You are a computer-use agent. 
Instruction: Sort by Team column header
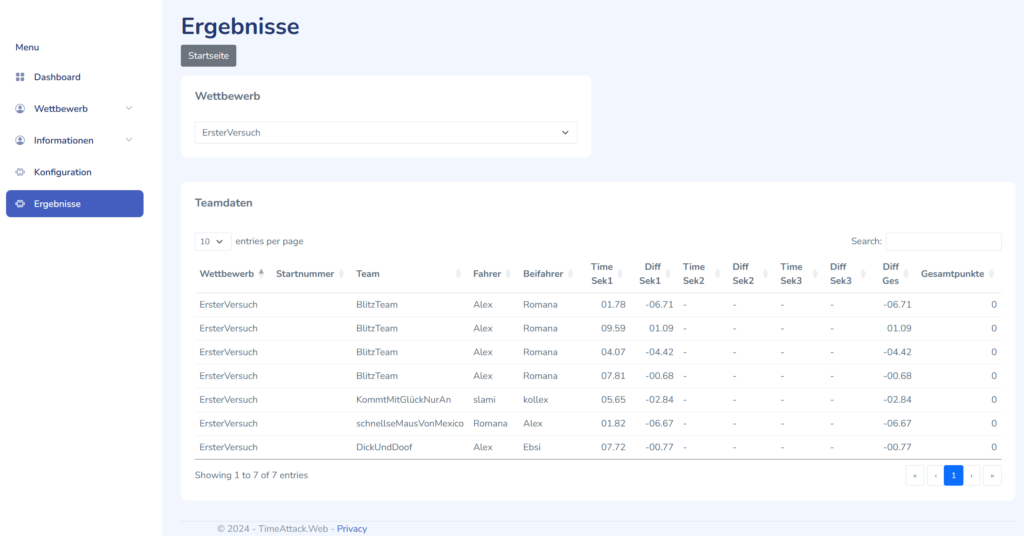click(x=408, y=274)
